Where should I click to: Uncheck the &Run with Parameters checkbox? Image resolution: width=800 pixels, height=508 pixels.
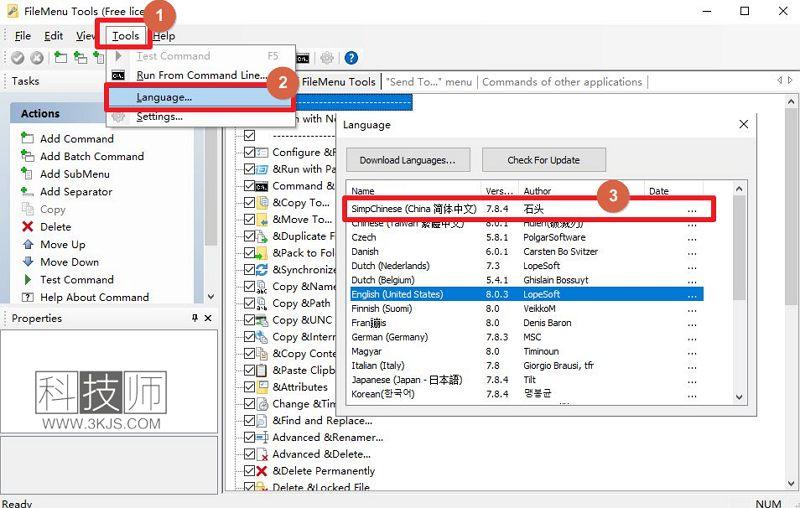point(249,169)
